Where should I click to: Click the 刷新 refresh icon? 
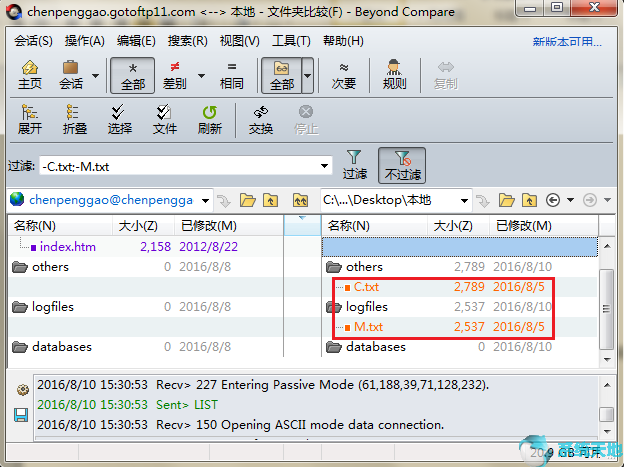pos(210,119)
